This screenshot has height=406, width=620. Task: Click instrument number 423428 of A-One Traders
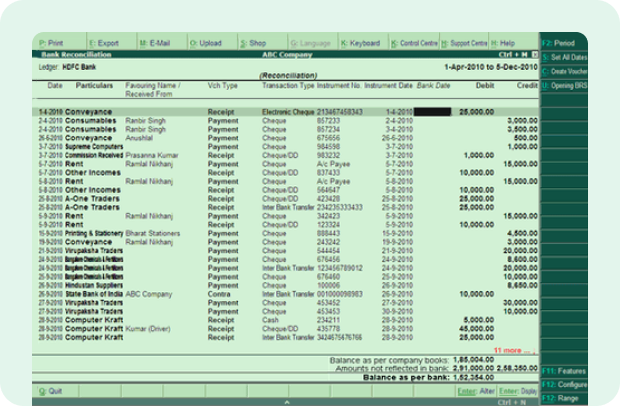pyautogui.click(x=328, y=199)
